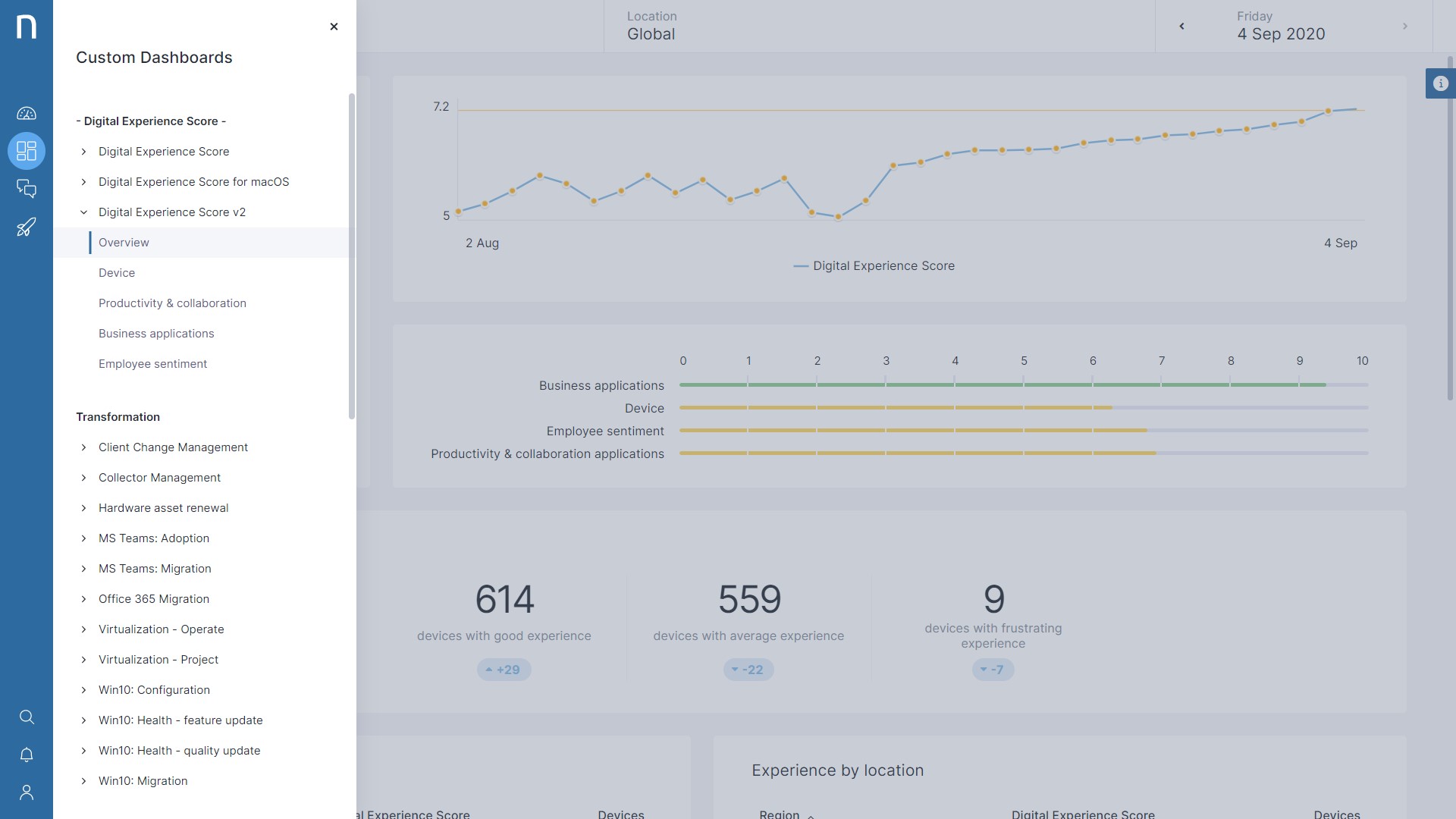Expand the Office 365 Migration chevron
1456x819 pixels.
pos(83,599)
